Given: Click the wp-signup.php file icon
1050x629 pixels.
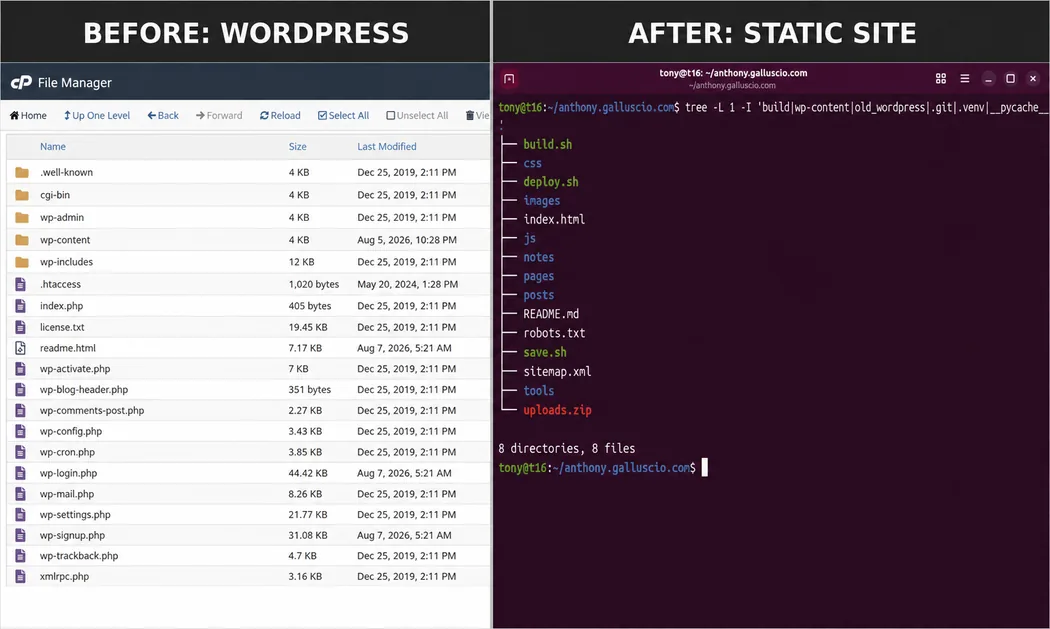Looking at the screenshot, I should click(21, 535).
